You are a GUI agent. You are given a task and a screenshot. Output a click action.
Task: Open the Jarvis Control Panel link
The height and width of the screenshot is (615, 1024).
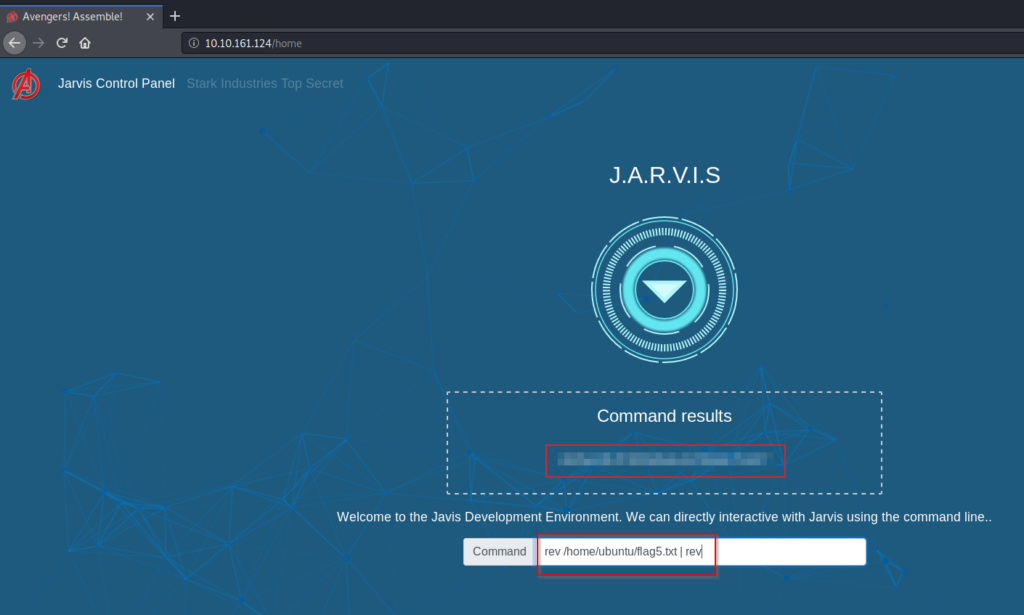click(116, 84)
